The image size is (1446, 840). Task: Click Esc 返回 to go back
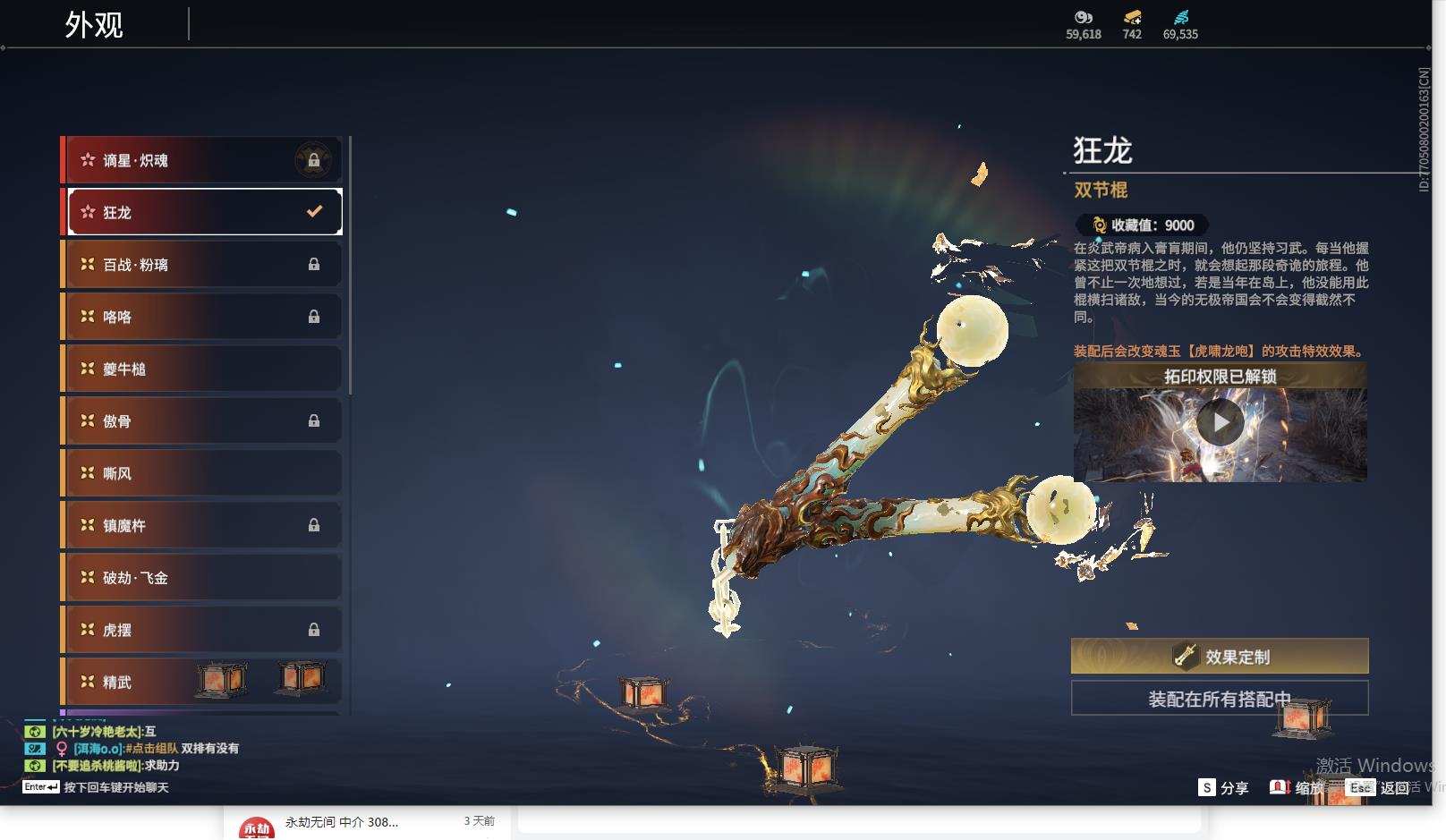pyautogui.click(x=1360, y=788)
